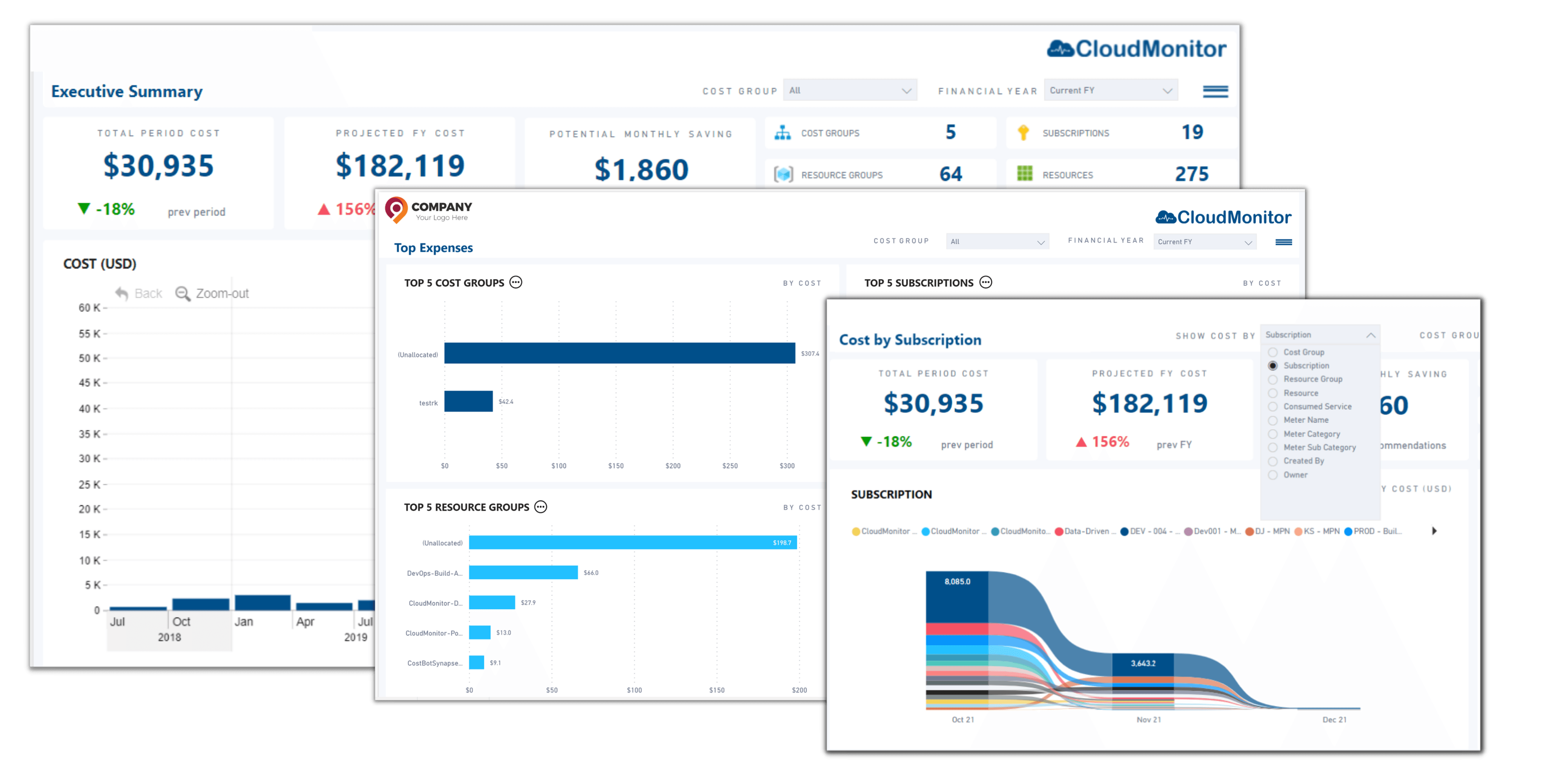Click red up triangle beside 156% in Cost by Subscription

pos(1080,442)
